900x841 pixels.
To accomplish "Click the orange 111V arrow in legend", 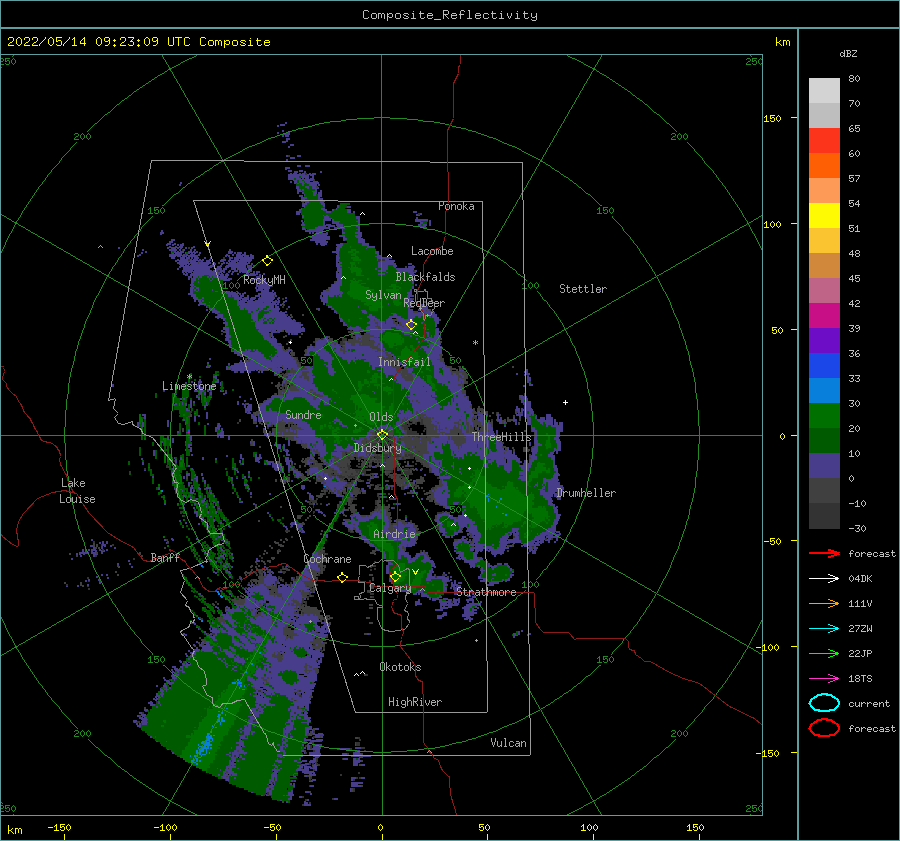I will (x=824, y=603).
